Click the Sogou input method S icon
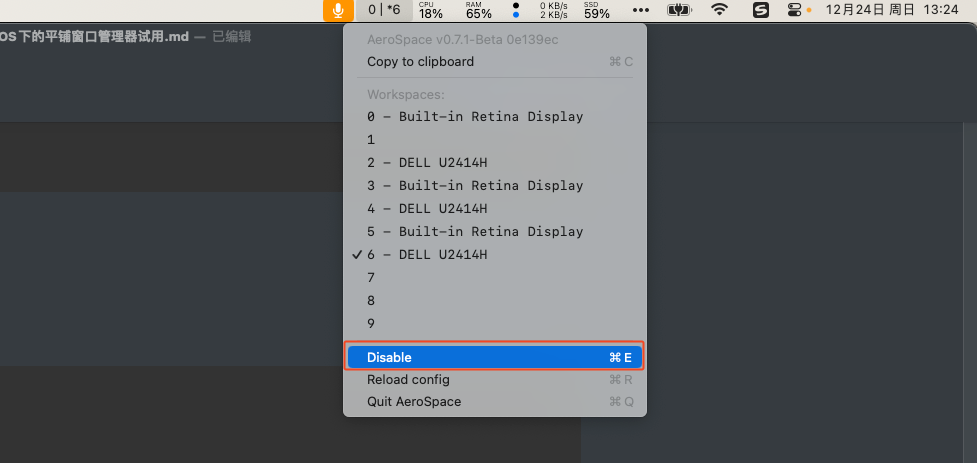 click(x=761, y=10)
